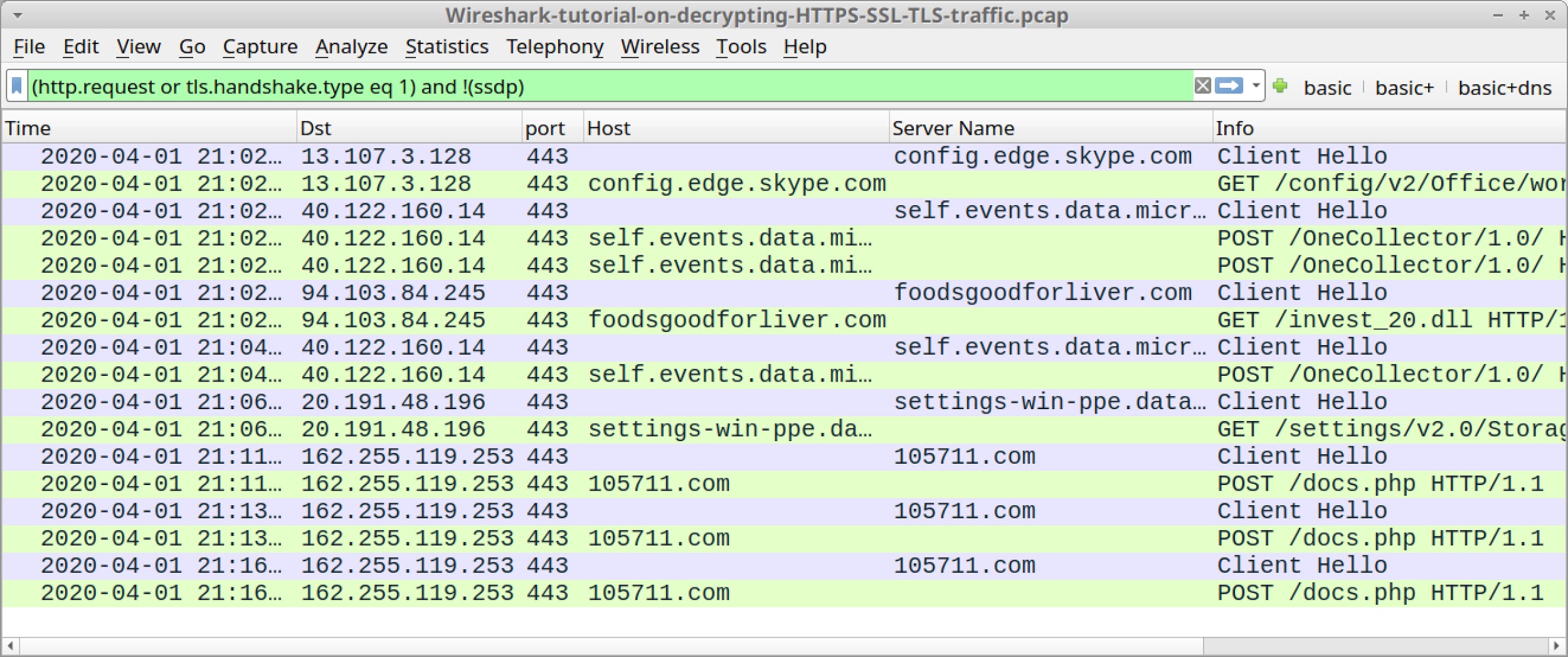Open the Wireless menu
Screen dimensions: 1568x657
(659, 46)
